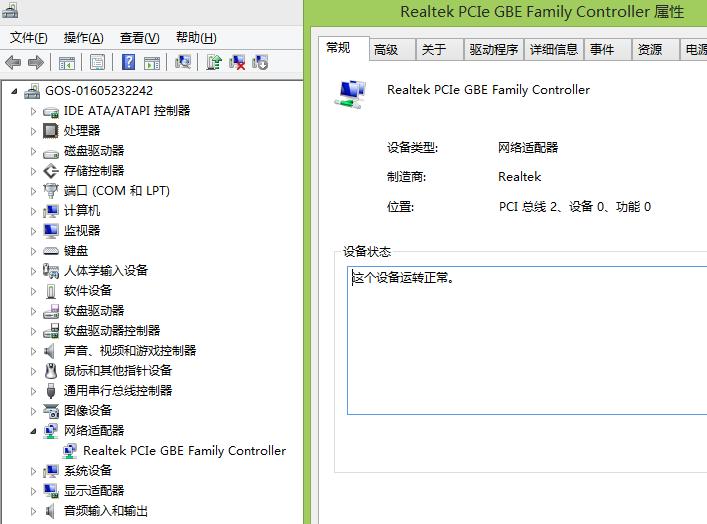Viewport: 707px width, 524px height.
Task: Switch to the 资源 tab
Action: pyautogui.click(x=656, y=50)
